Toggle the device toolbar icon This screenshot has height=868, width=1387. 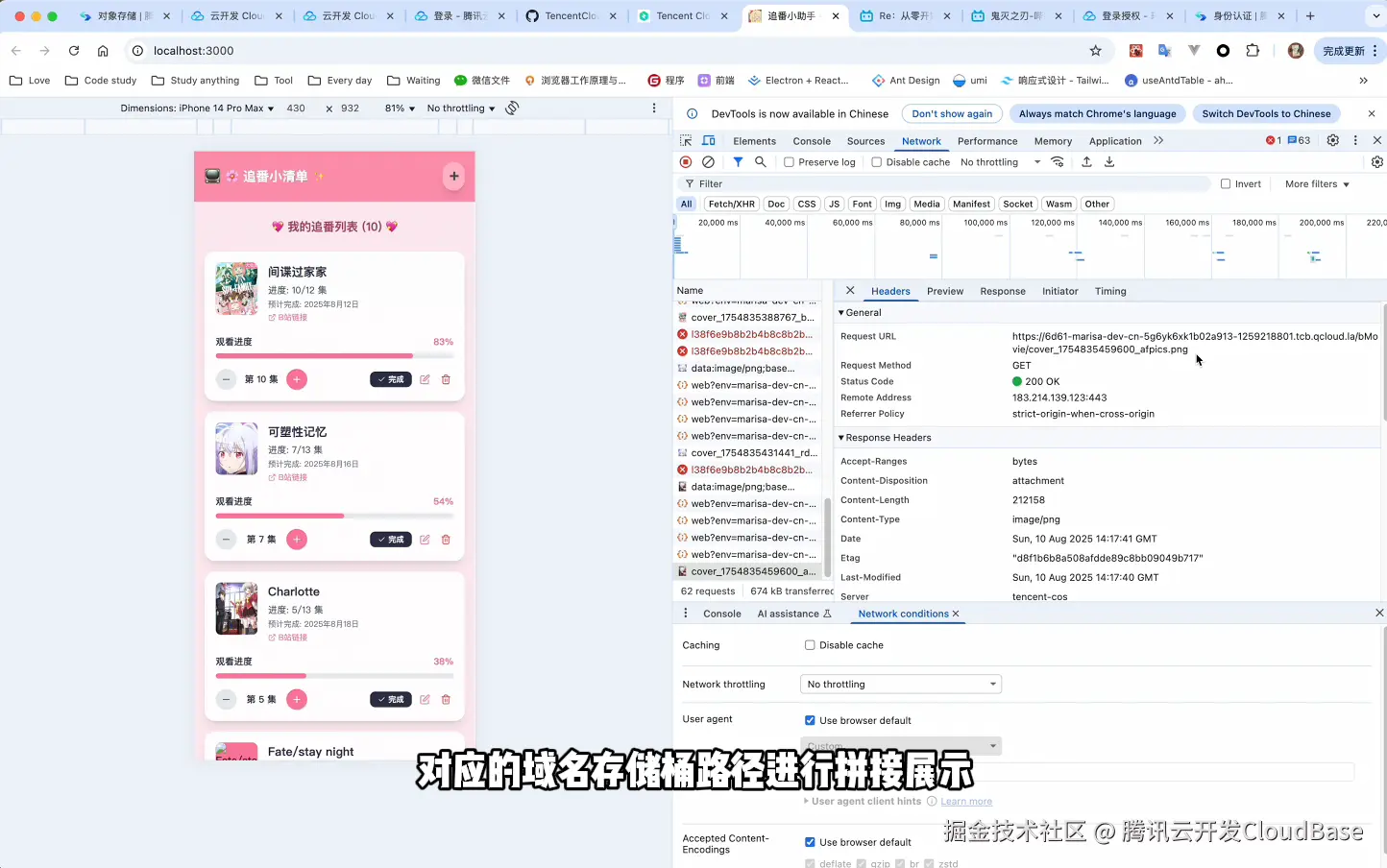[x=709, y=140]
